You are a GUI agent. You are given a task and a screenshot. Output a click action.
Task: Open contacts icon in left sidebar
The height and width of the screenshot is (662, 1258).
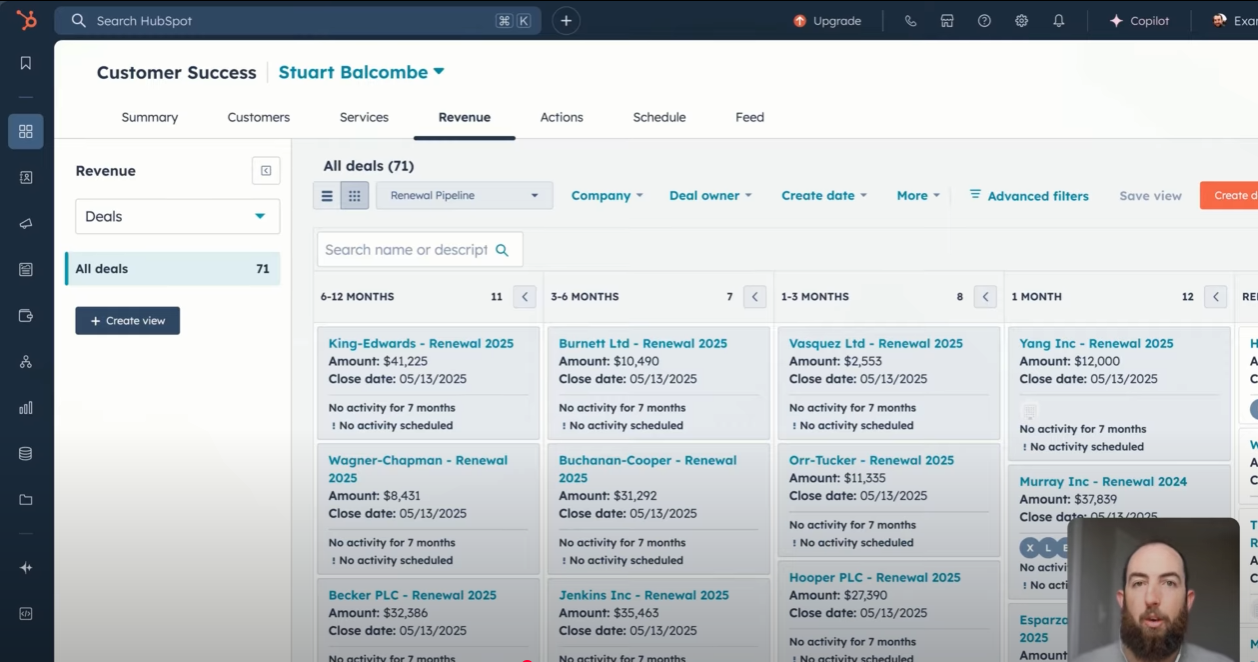[26, 177]
